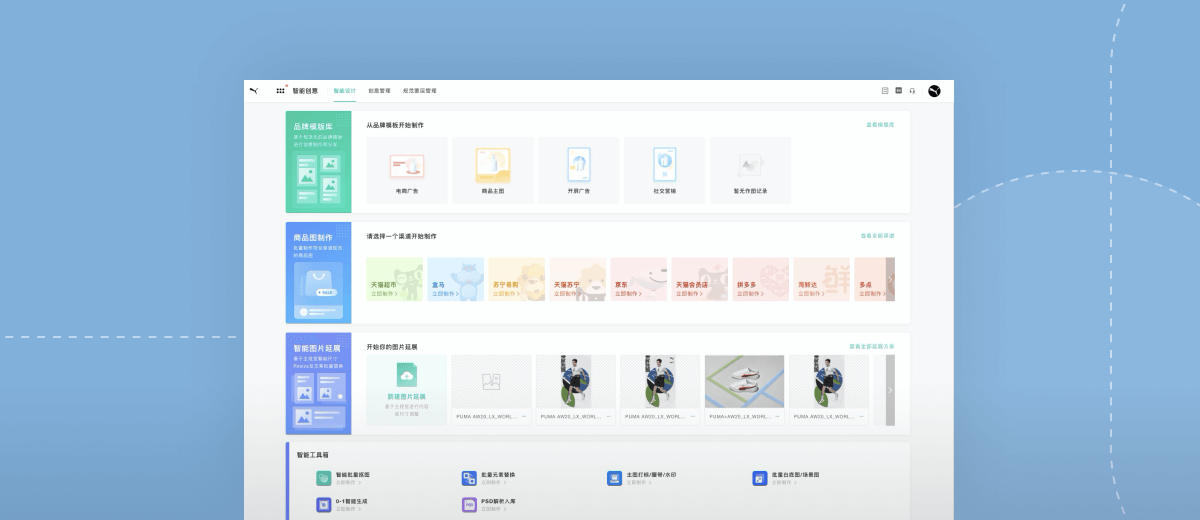
Task: Show more image extensions with right arrow
Action: pos(890,390)
